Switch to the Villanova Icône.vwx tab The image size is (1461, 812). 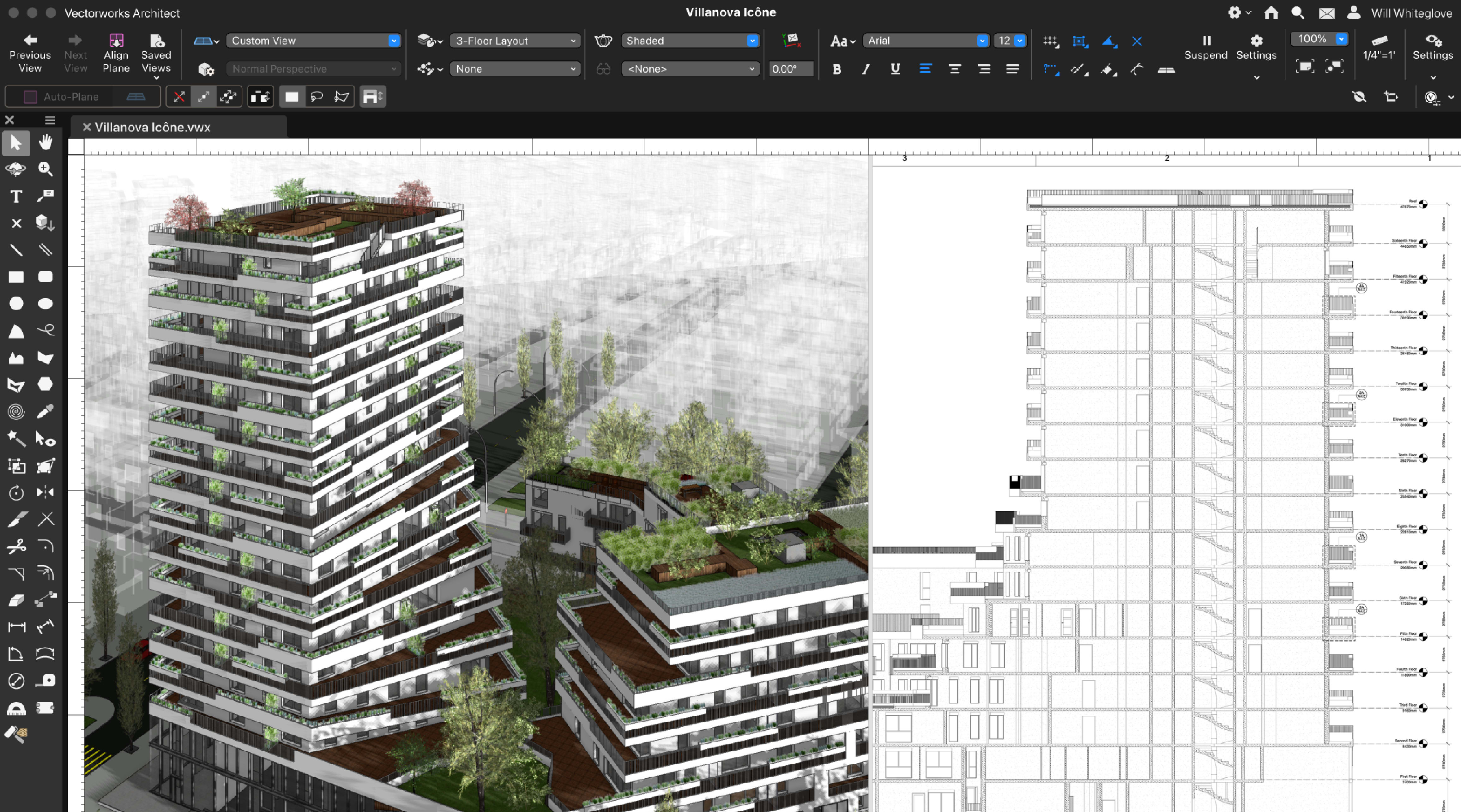153,127
